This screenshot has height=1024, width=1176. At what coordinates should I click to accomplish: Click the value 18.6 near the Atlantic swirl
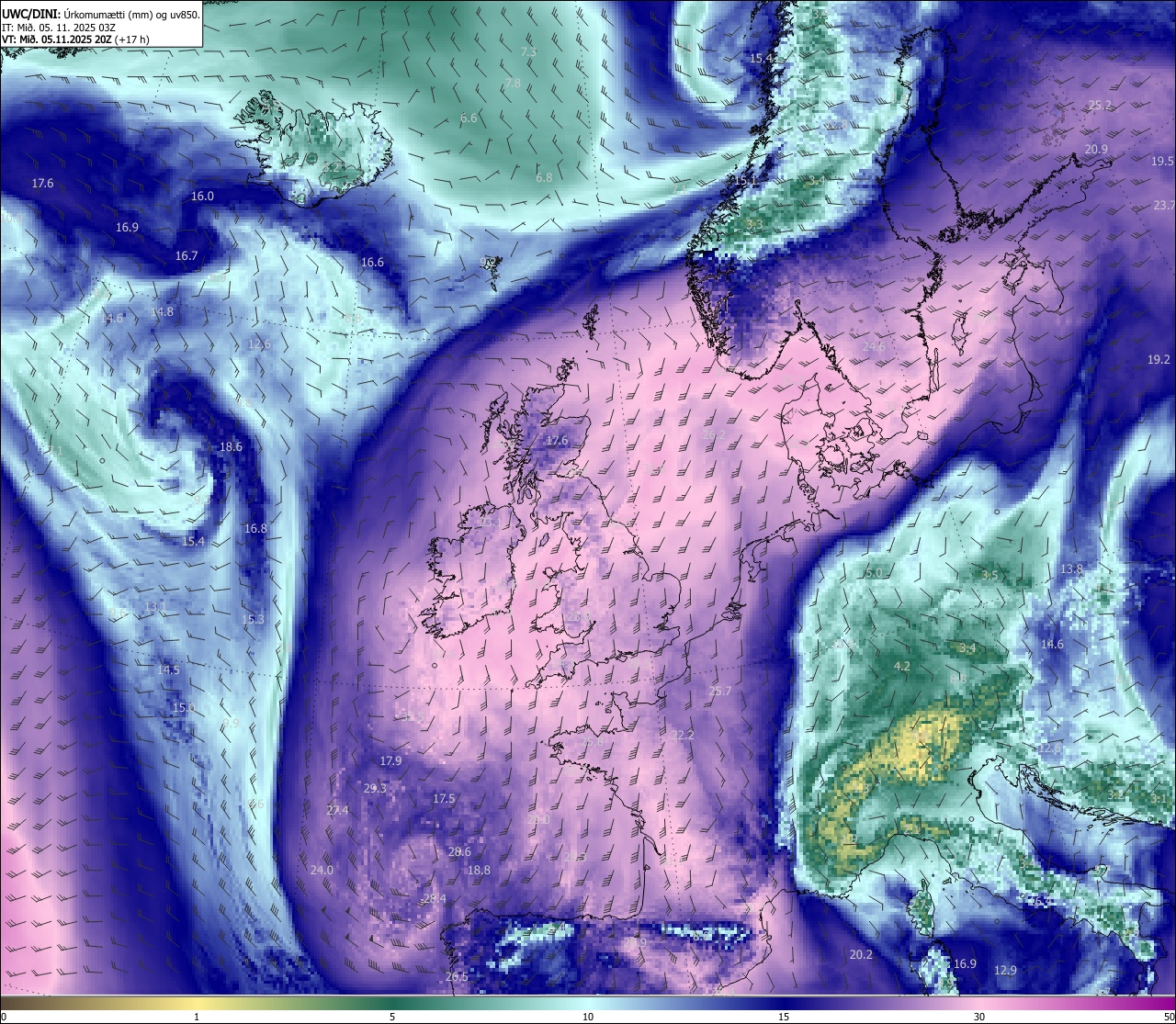click(231, 447)
